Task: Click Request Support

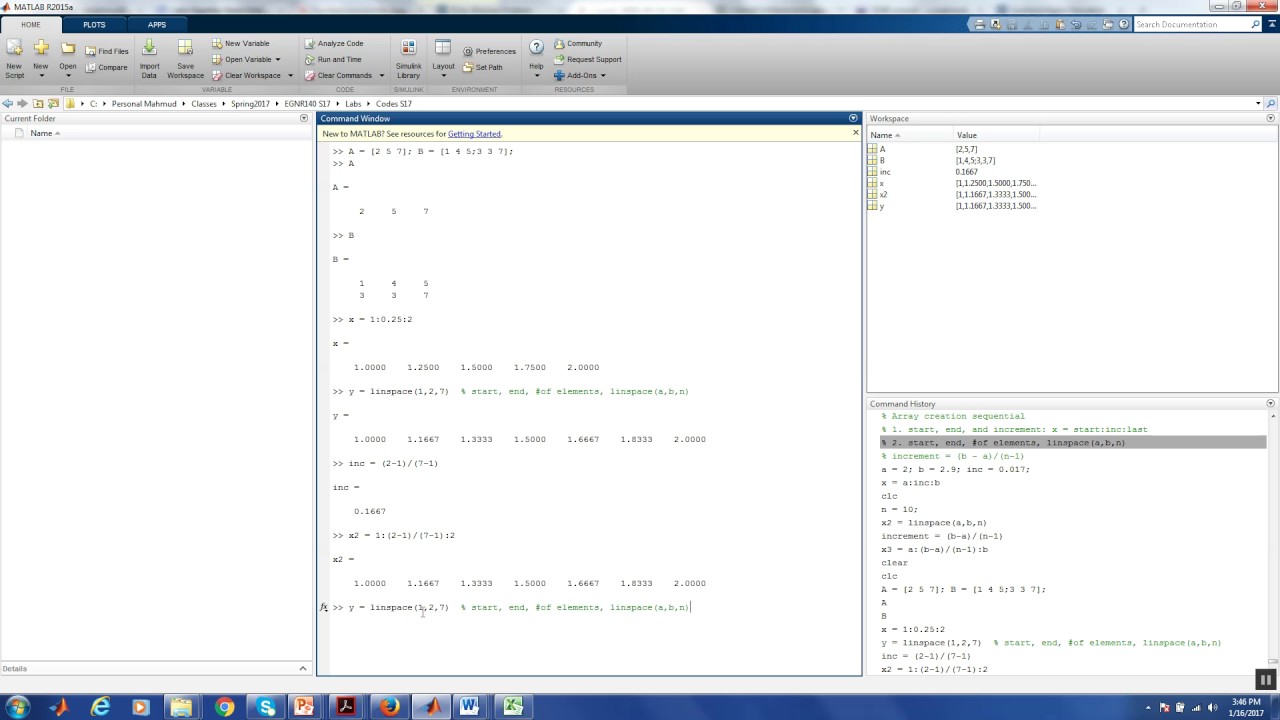Action: 588,59
